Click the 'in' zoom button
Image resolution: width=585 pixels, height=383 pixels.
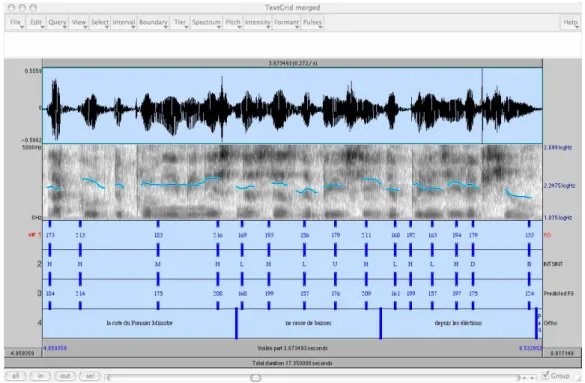coord(40,376)
